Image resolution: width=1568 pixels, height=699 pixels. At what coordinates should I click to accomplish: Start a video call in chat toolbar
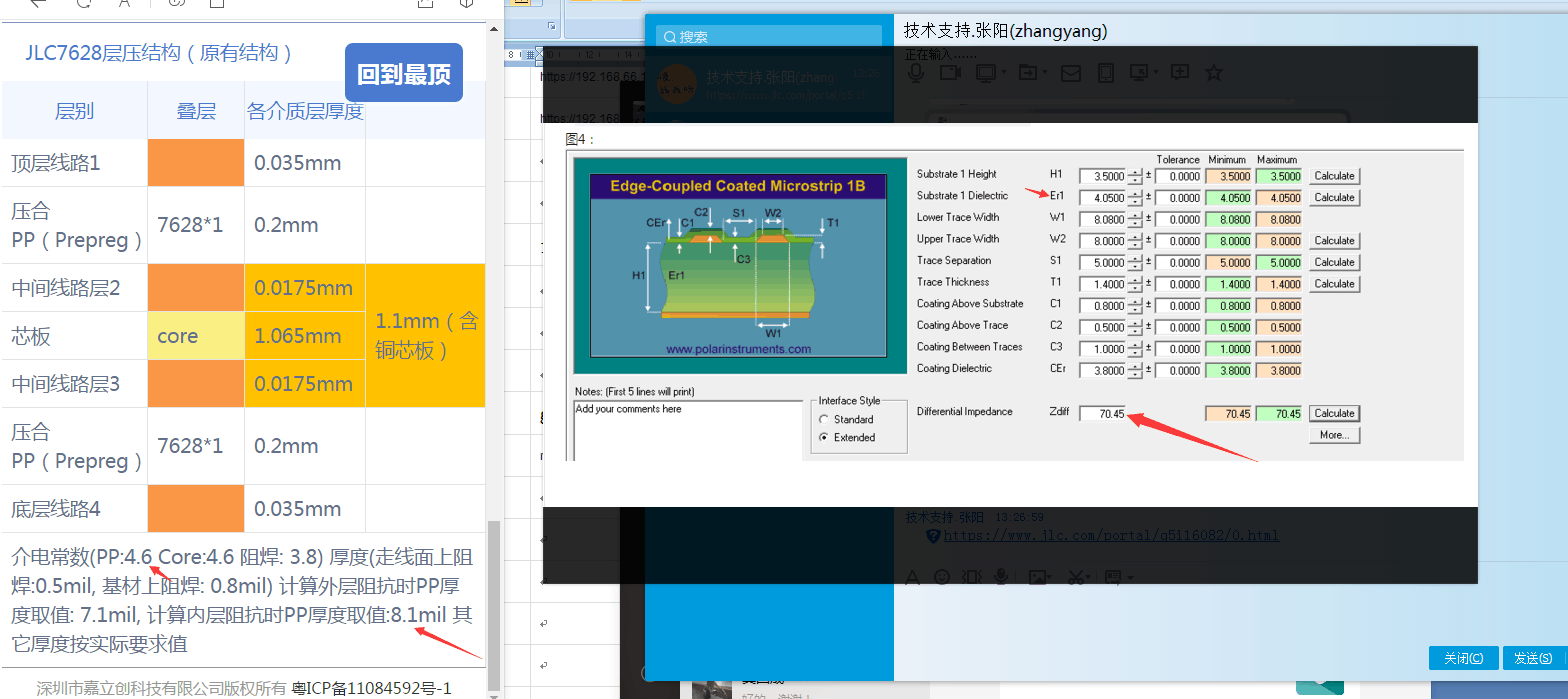tap(949, 73)
